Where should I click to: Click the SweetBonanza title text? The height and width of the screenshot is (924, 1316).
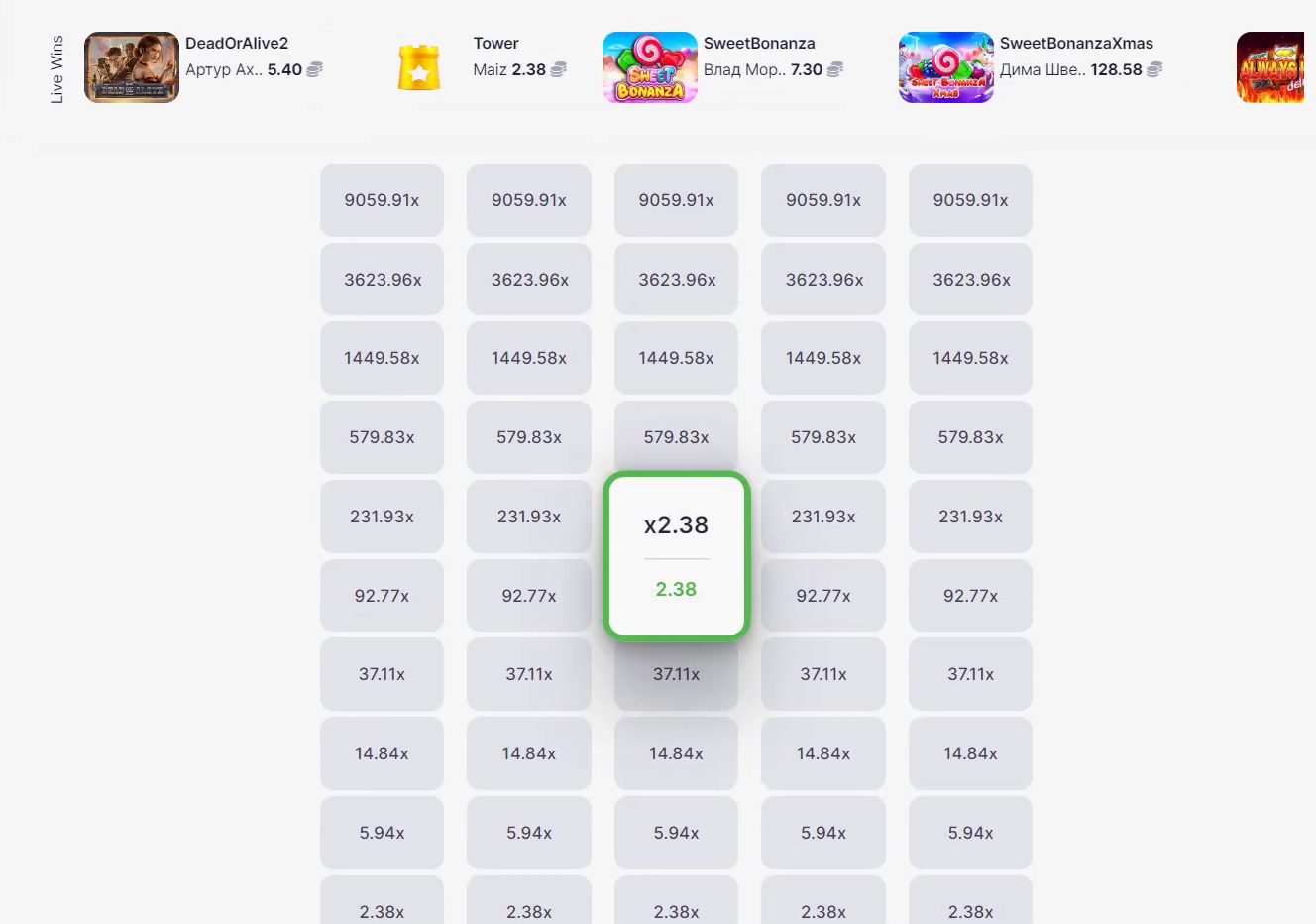click(759, 44)
